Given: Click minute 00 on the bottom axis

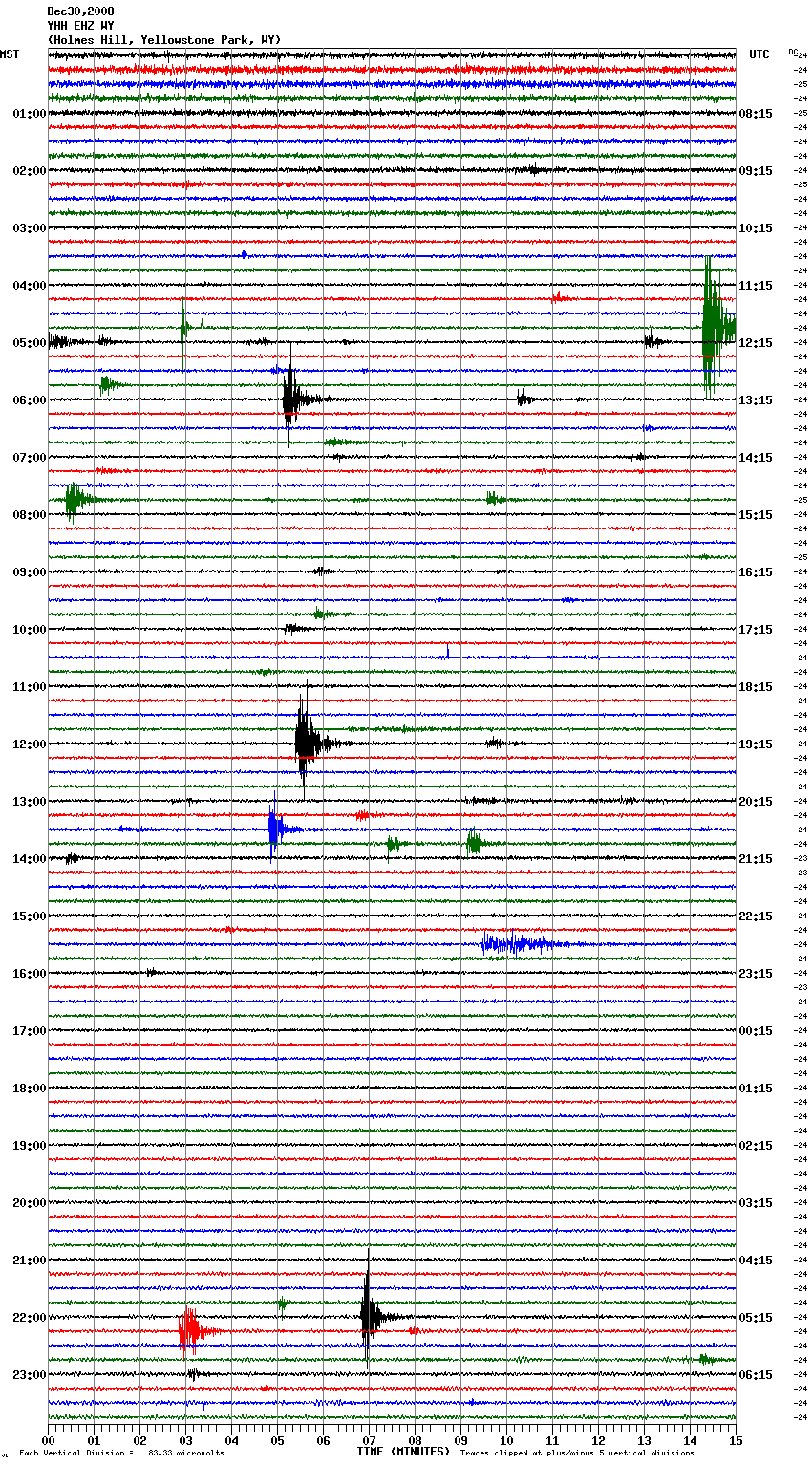Looking at the screenshot, I should click(48, 1440).
